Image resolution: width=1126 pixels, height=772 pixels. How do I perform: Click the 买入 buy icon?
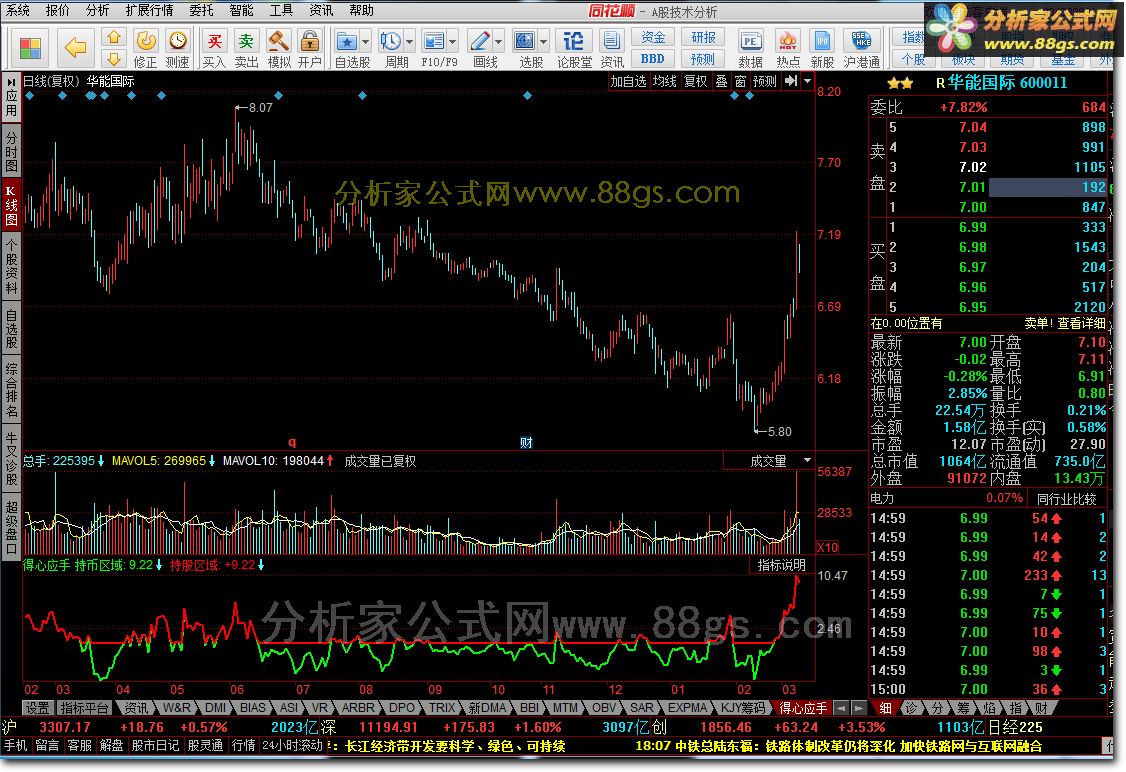click(x=214, y=41)
